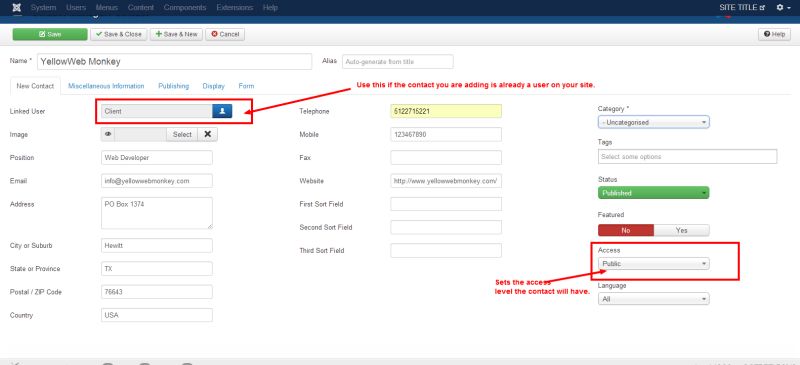Click the First Sort Field input
The image size is (800, 365).
click(x=446, y=204)
